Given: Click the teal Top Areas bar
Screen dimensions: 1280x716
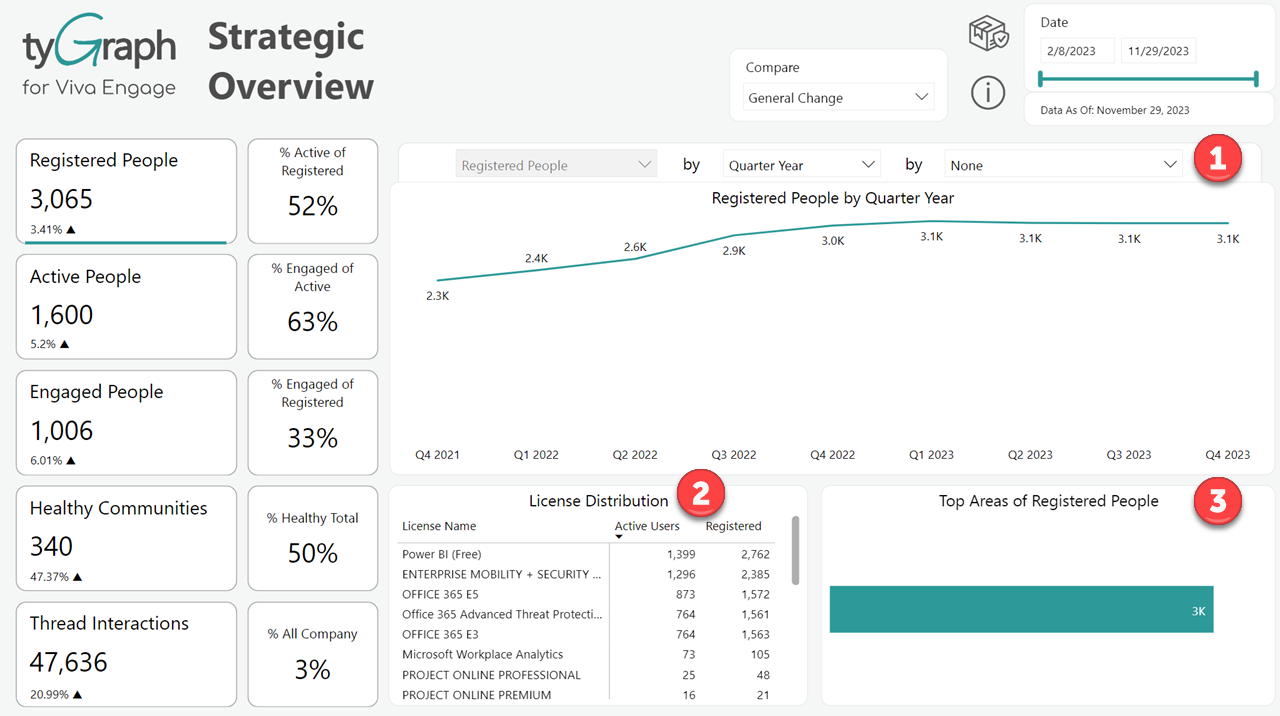Looking at the screenshot, I should 1020,609.
